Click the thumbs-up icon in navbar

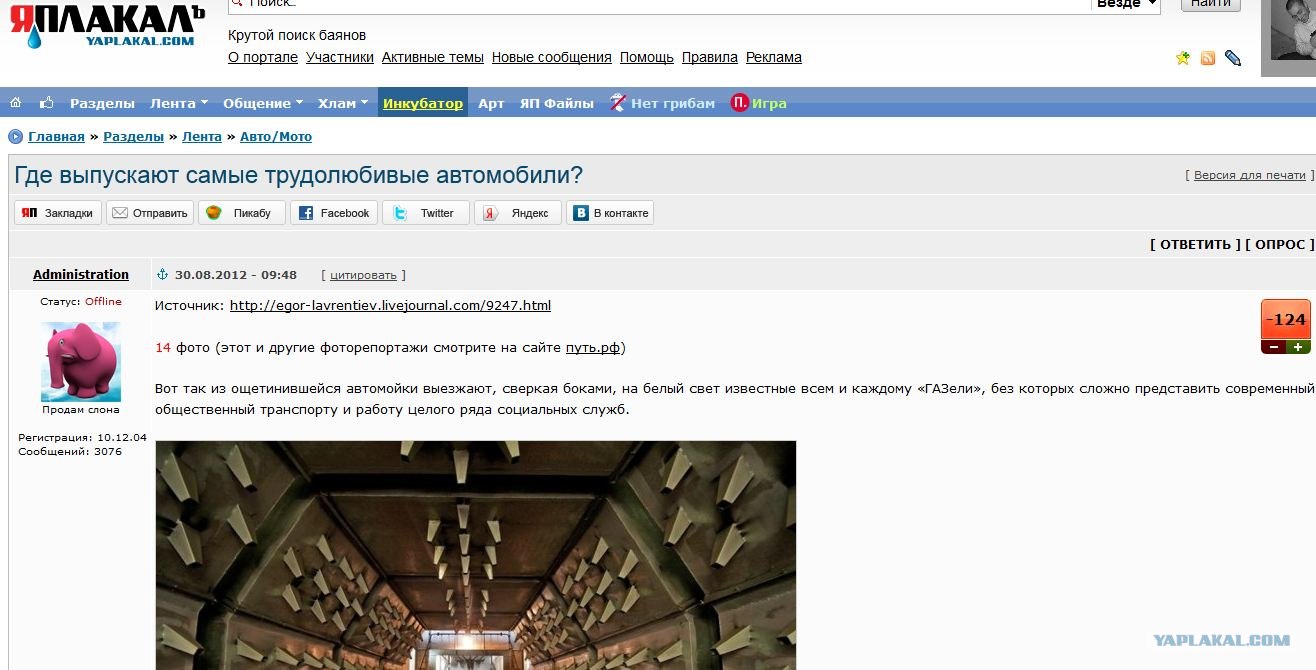[x=46, y=103]
